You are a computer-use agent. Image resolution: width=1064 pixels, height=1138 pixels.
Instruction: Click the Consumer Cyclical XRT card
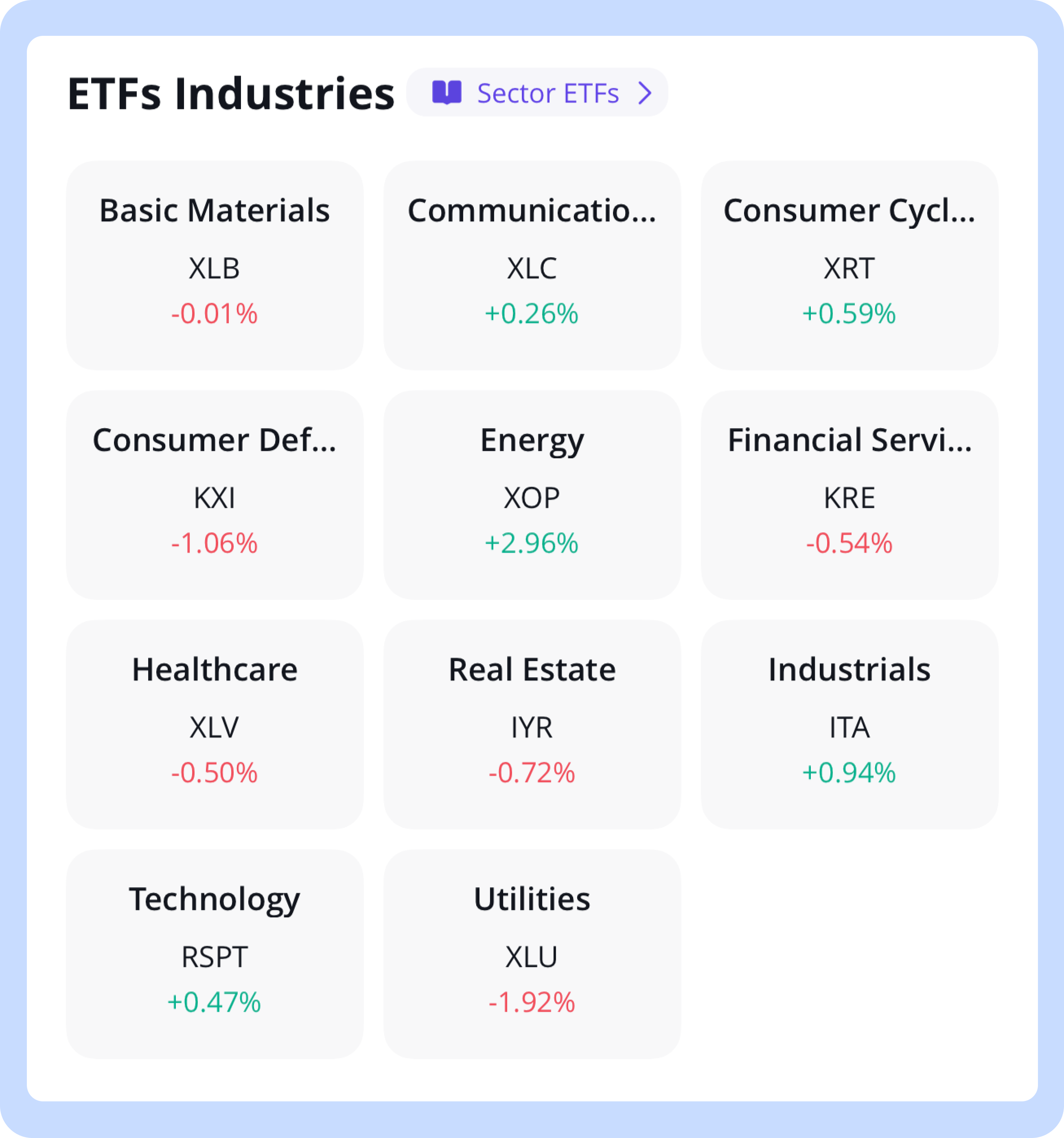point(849,265)
